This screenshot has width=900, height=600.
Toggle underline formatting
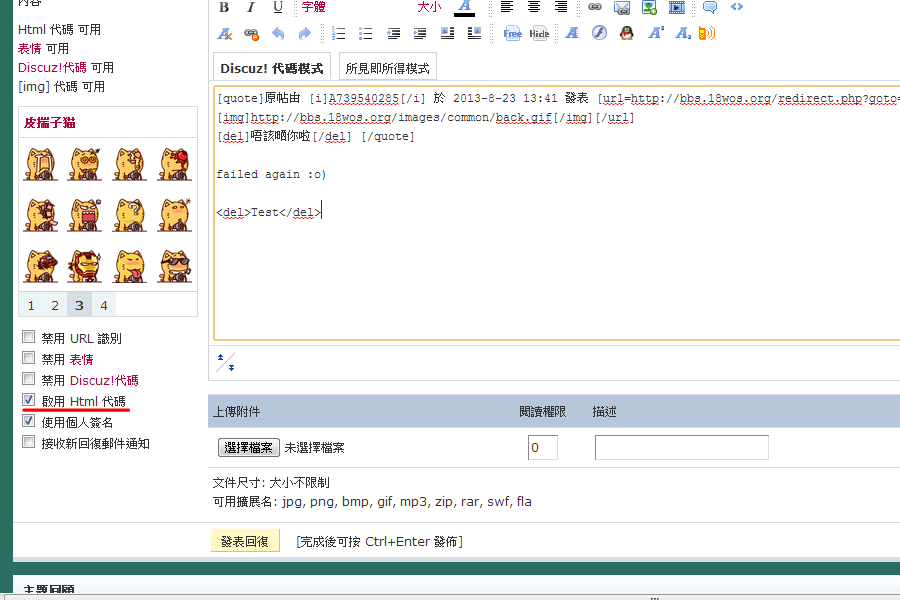pos(278,7)
